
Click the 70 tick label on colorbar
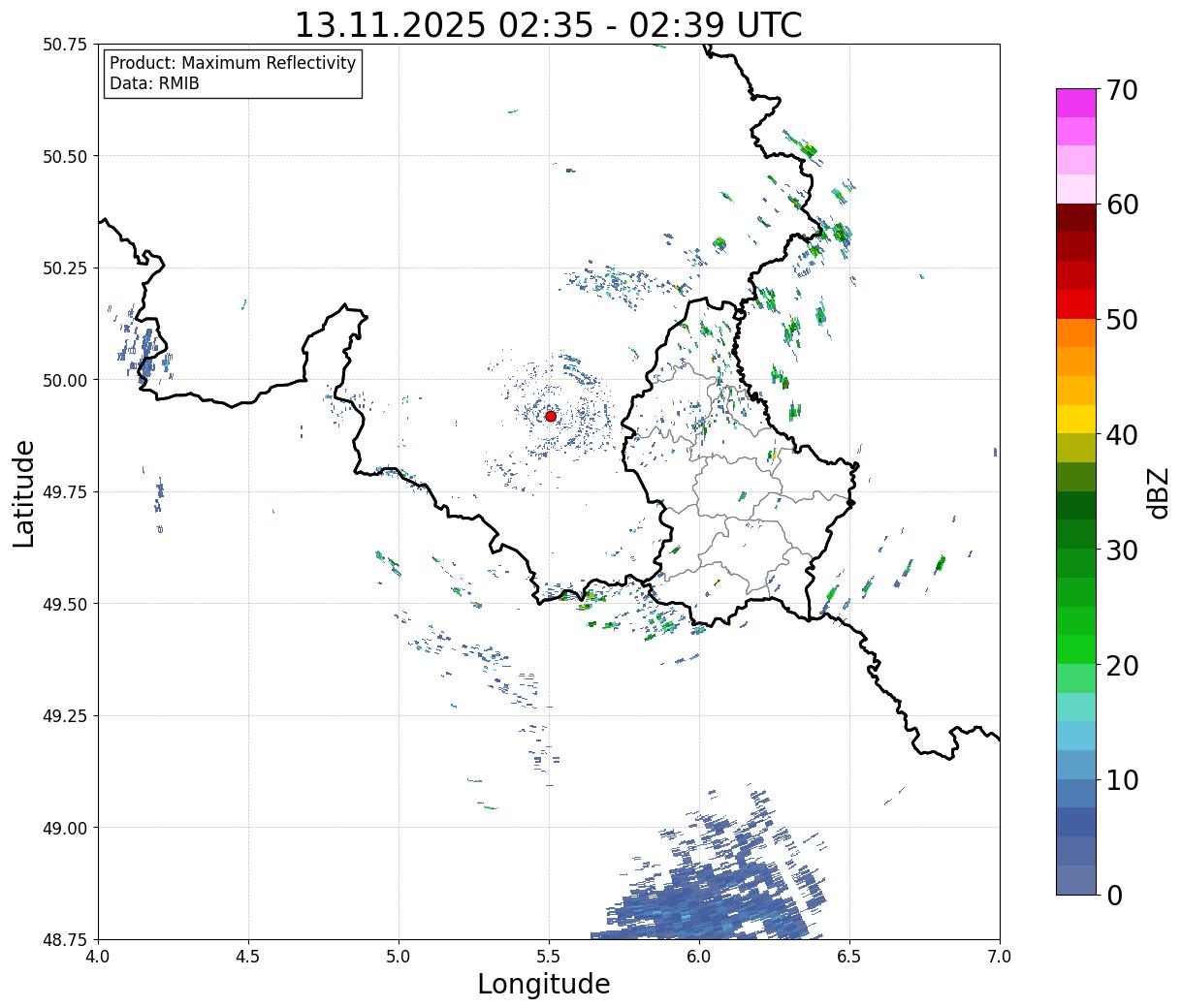pyautogui.click(x=1122, y=90)
